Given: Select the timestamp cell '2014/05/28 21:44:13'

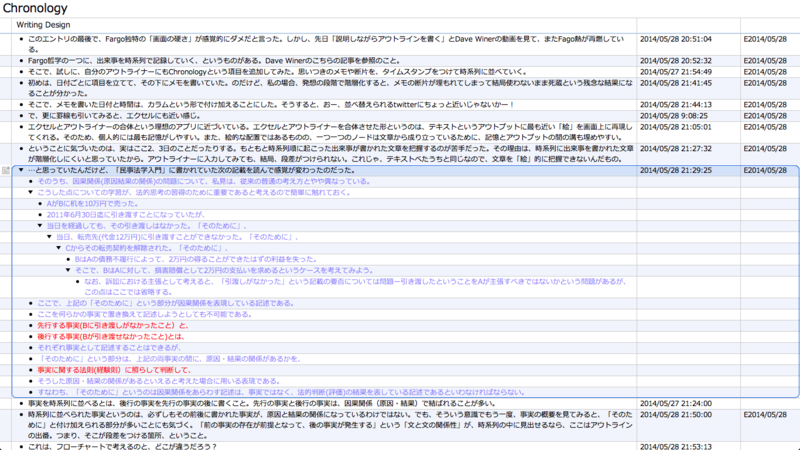Looking at the screenshot, I should 676,105.
